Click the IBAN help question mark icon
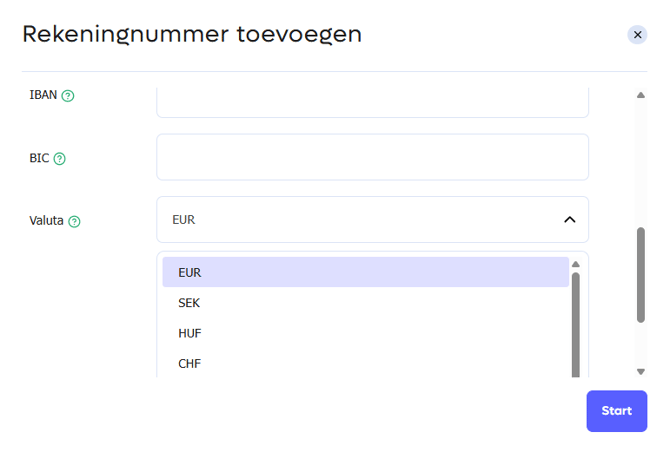The height and width of the screenshot is (452, 670). tap(68, 96)
